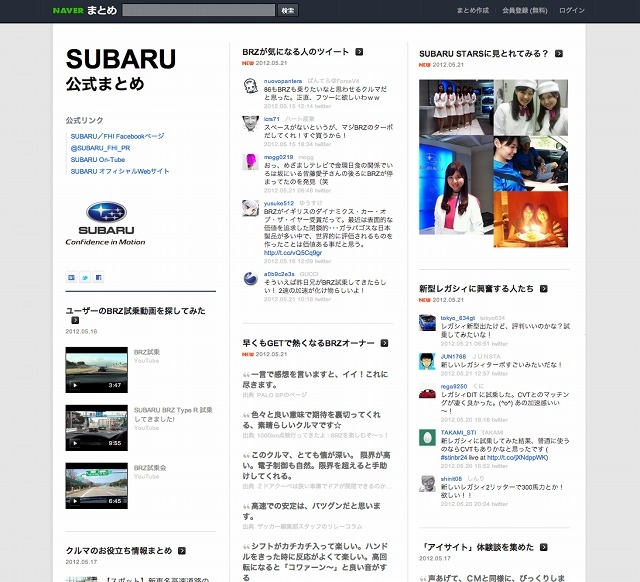This screenshot has height=582, width=640.
Task: Open orange photo of two women with cake
Action: (531, 219)
